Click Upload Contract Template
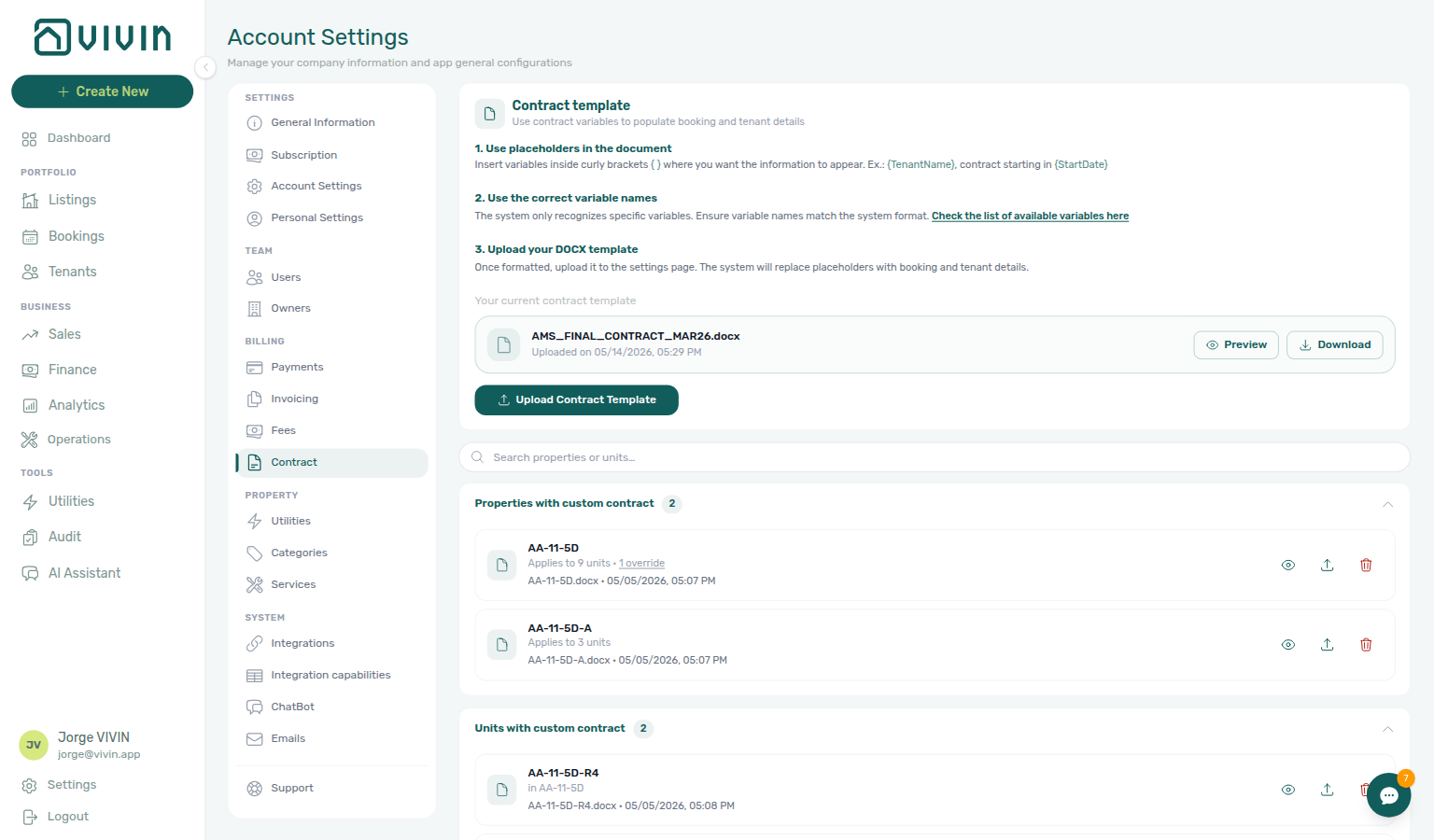The image size is (1434, 840). [x=576, y=400]
